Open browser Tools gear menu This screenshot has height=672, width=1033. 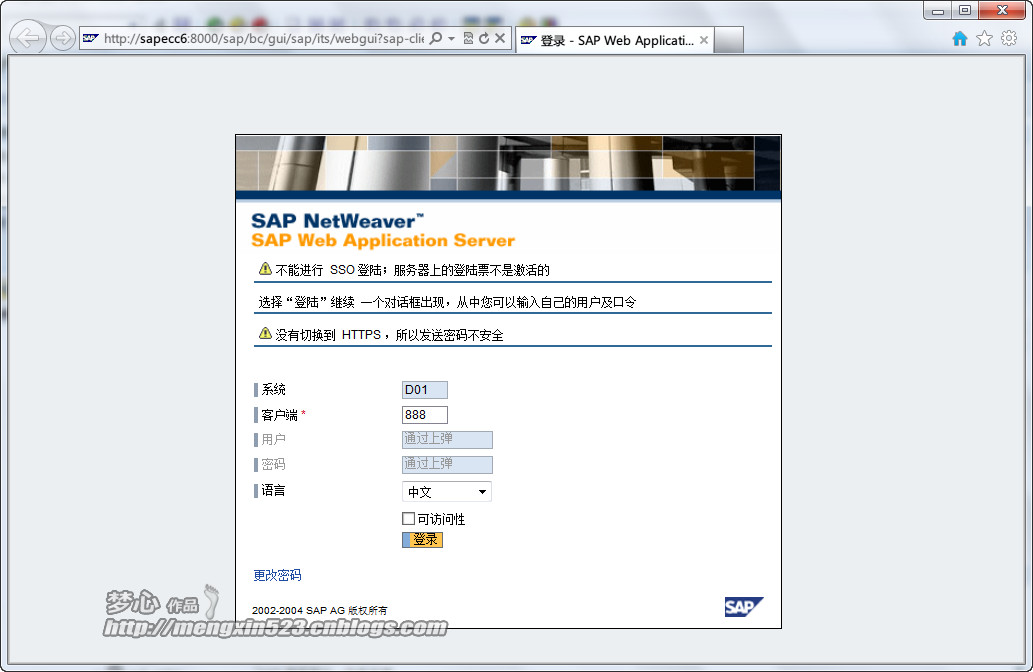tap(1009, 38)
